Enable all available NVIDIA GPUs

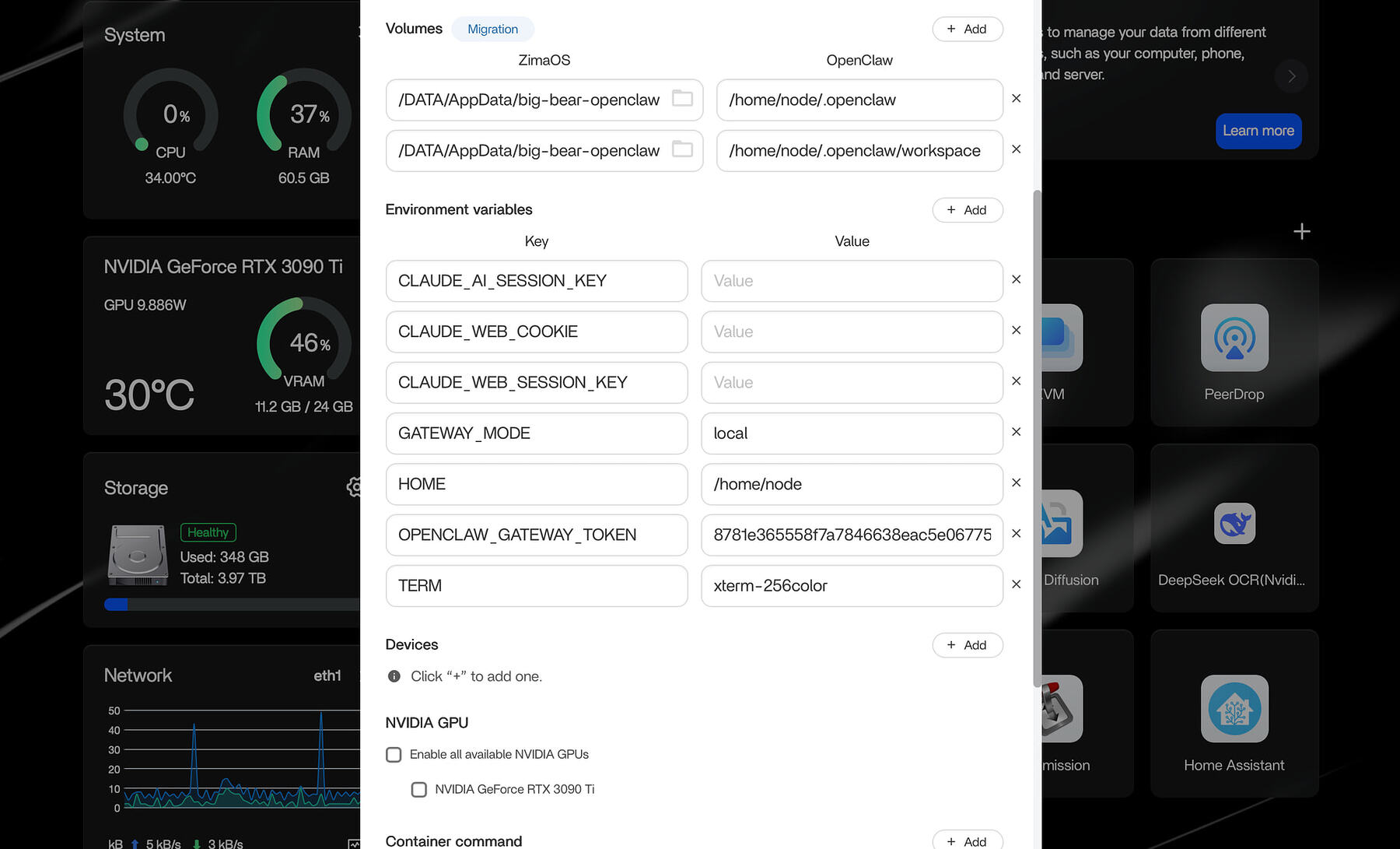tap(394, 754)
